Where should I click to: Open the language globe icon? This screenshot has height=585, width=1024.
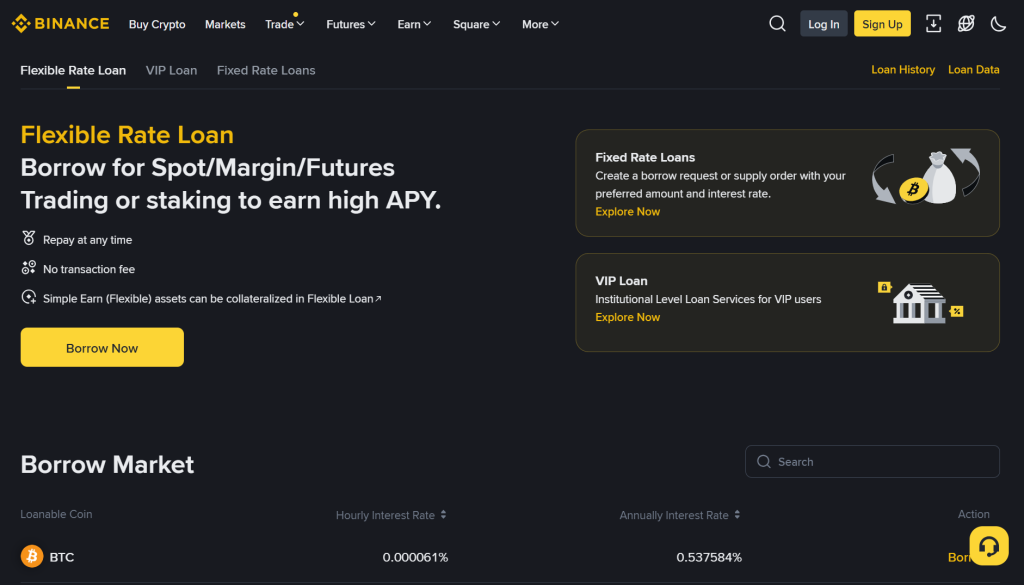pos(965,24)
